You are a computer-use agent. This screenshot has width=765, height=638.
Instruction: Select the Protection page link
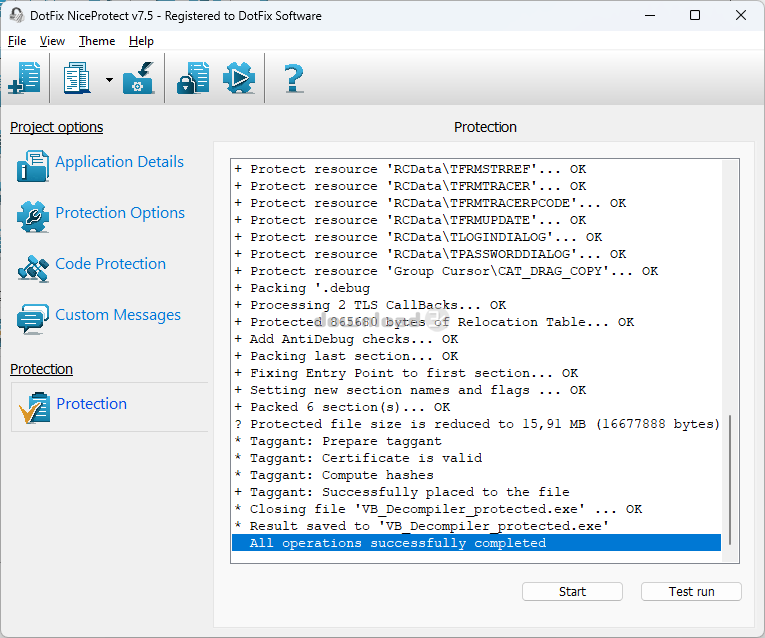click(x=92, y=403)
